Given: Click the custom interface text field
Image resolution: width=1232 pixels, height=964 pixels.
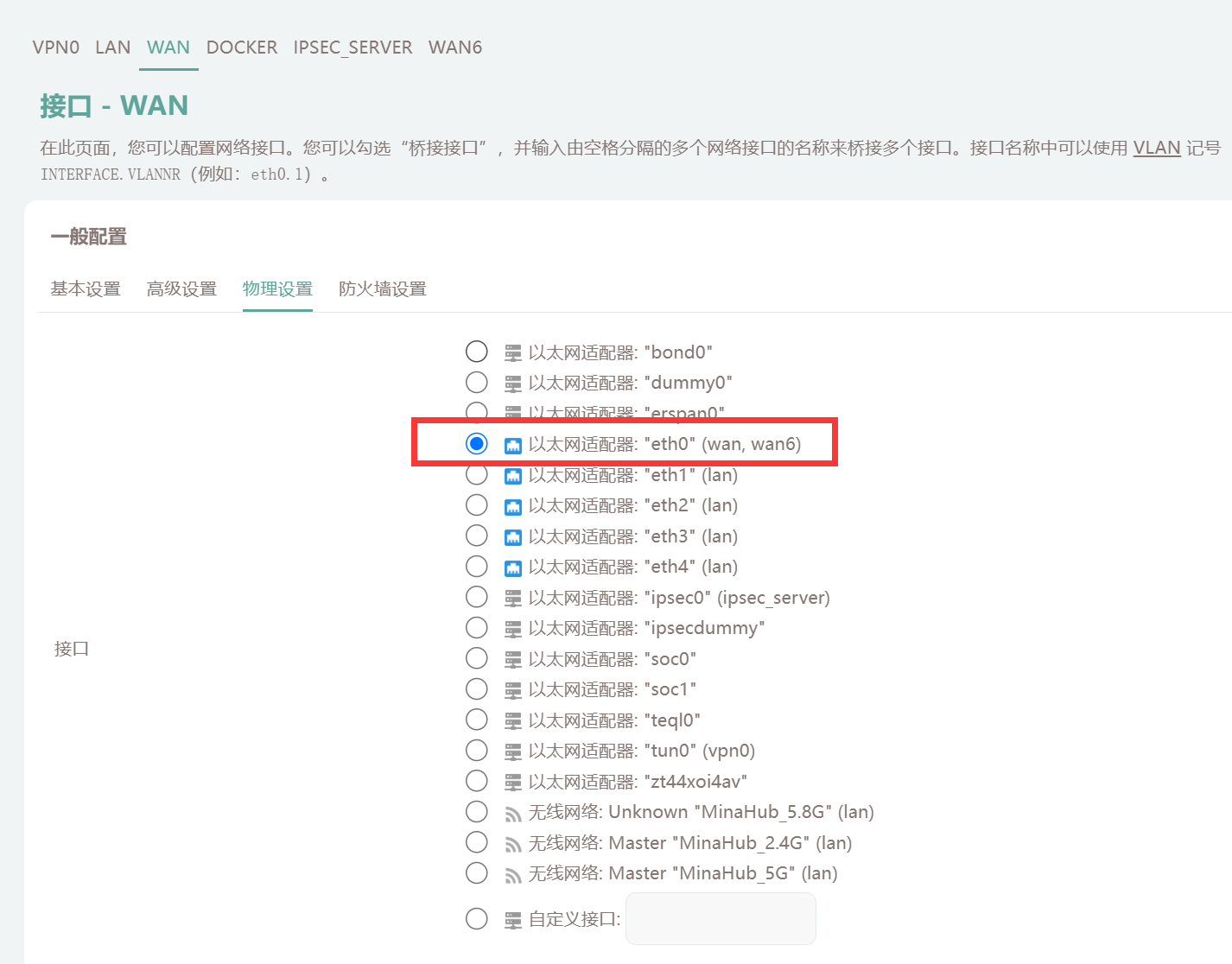Looking at the screenshot, I should point(721,919).
